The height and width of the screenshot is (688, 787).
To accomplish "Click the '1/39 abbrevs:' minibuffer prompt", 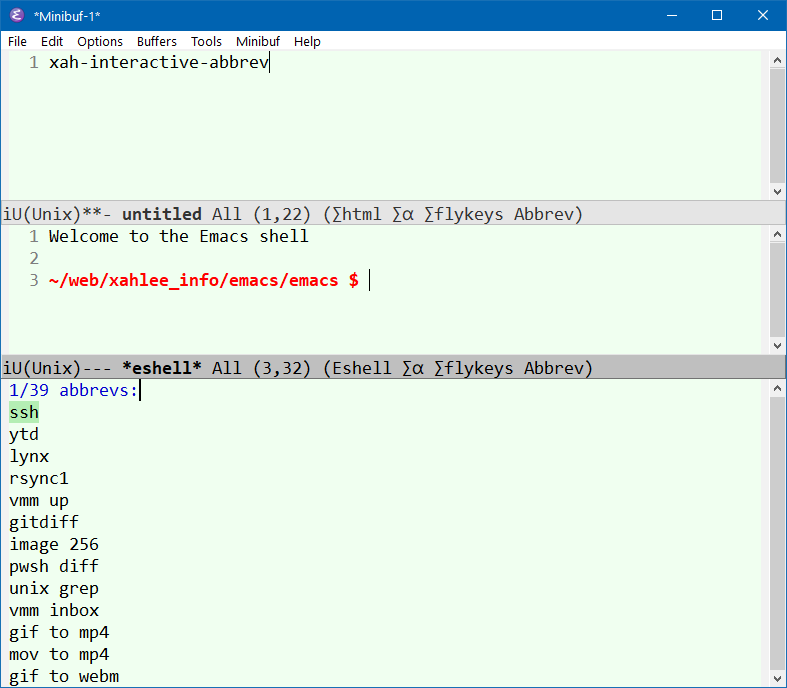I will point(73,390).
